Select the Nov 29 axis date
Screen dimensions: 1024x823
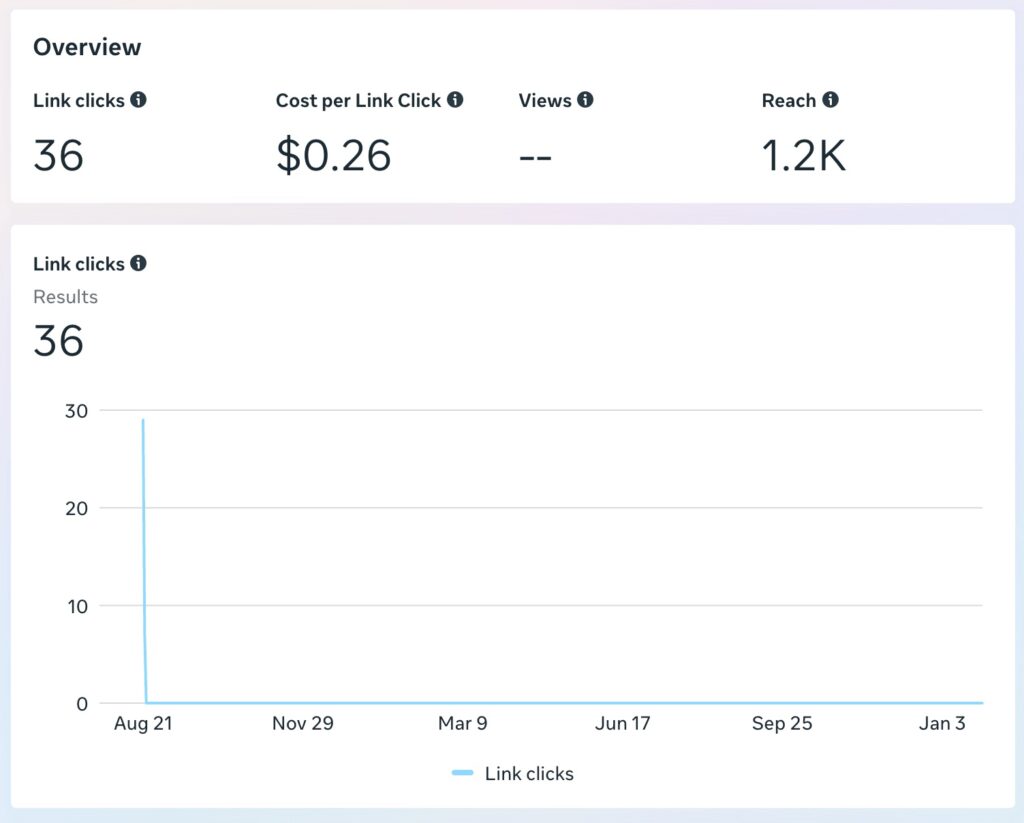[302, 723]
